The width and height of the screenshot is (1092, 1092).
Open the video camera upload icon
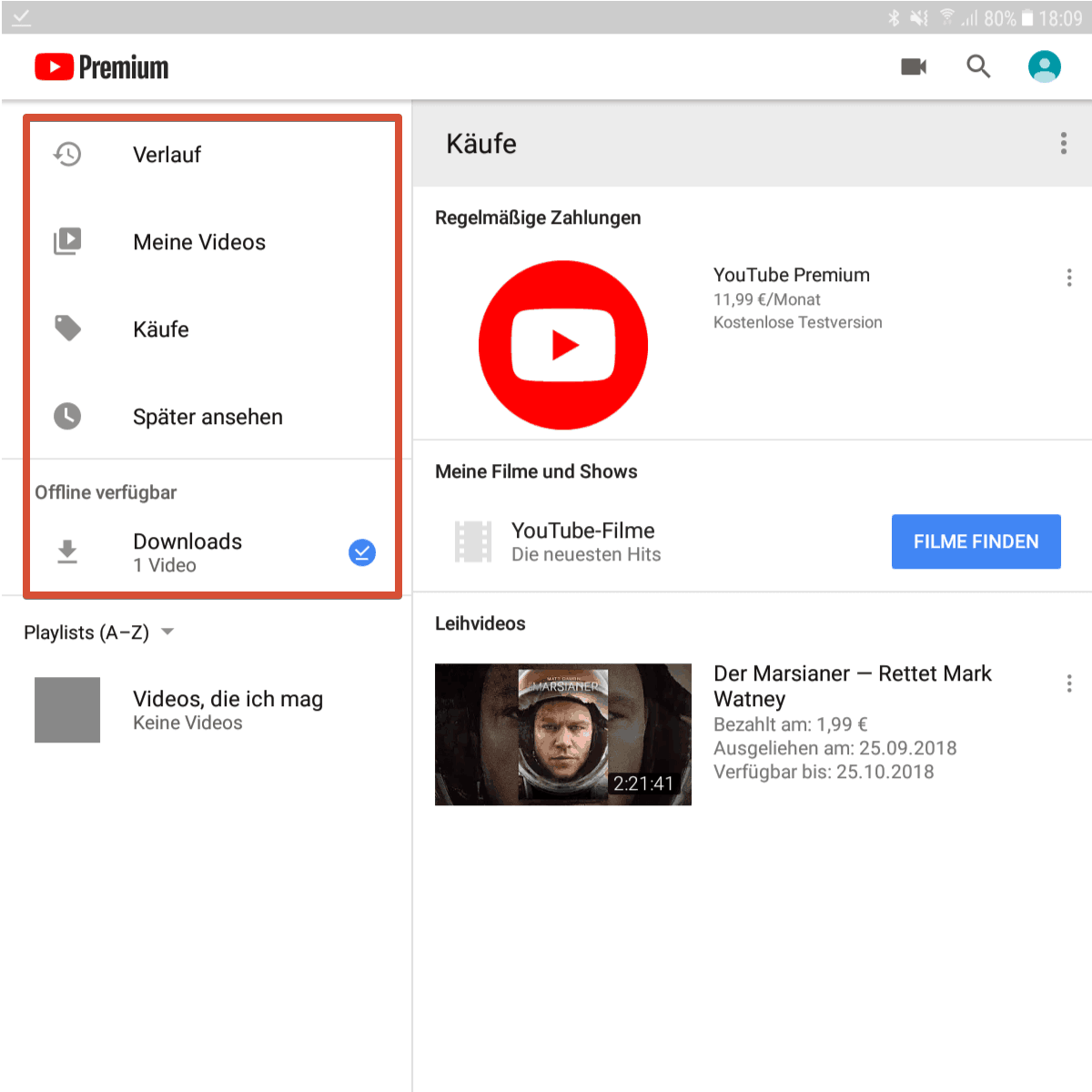coord(914,66)
